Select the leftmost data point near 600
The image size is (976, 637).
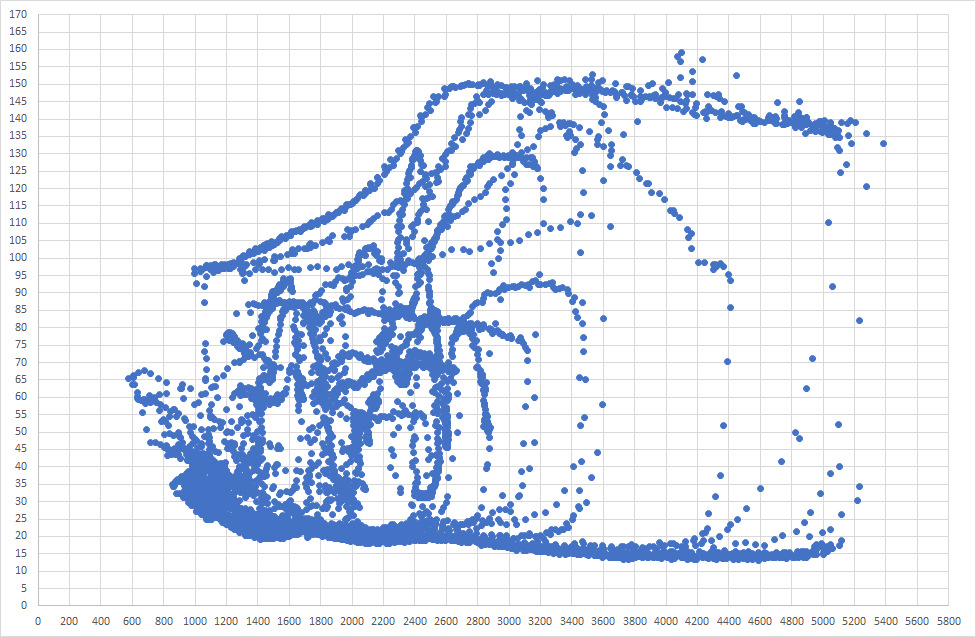click(x=129, y=379)
